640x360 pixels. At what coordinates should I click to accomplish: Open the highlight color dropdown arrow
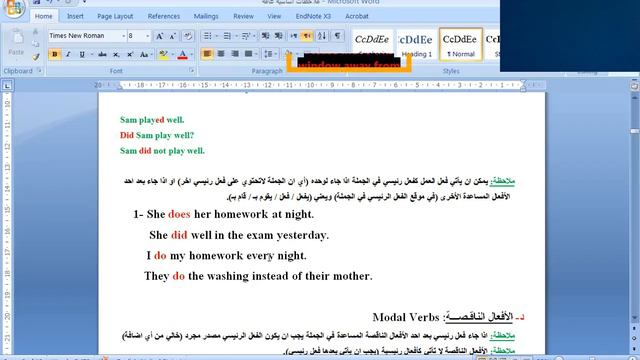coord(172,54)
